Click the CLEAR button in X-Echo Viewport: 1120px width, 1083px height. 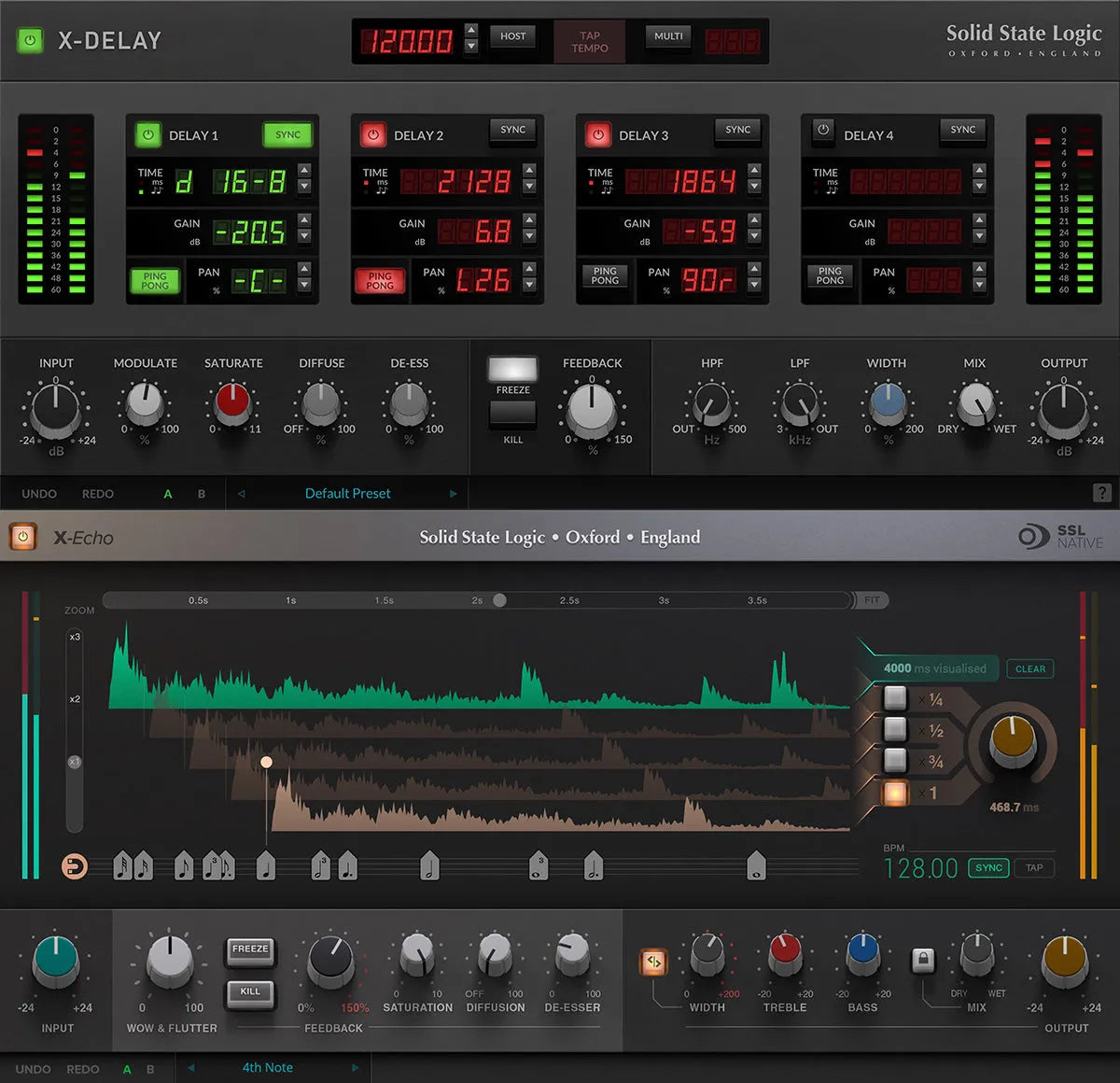(1029, 668)
